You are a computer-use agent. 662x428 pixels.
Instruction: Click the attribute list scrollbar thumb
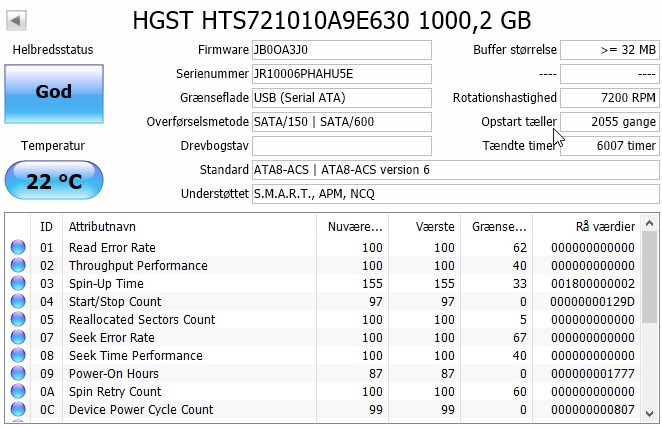pyautogui.click(x=649, y=278)
